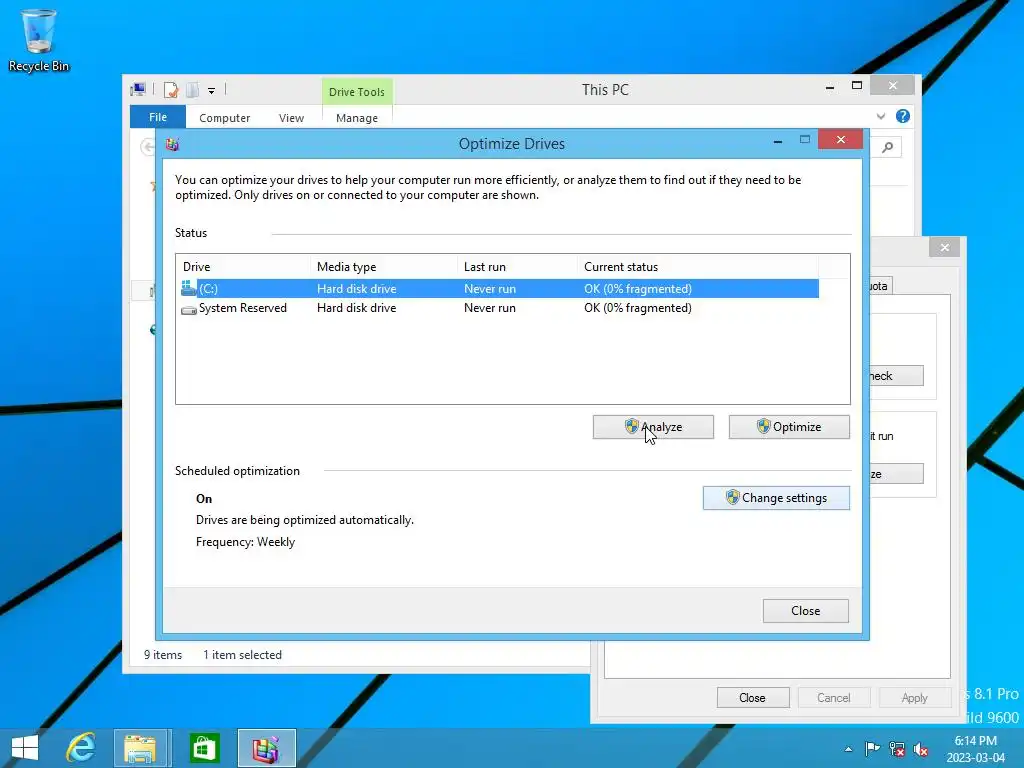Click the Optimize Drives title bar icon

172,144
